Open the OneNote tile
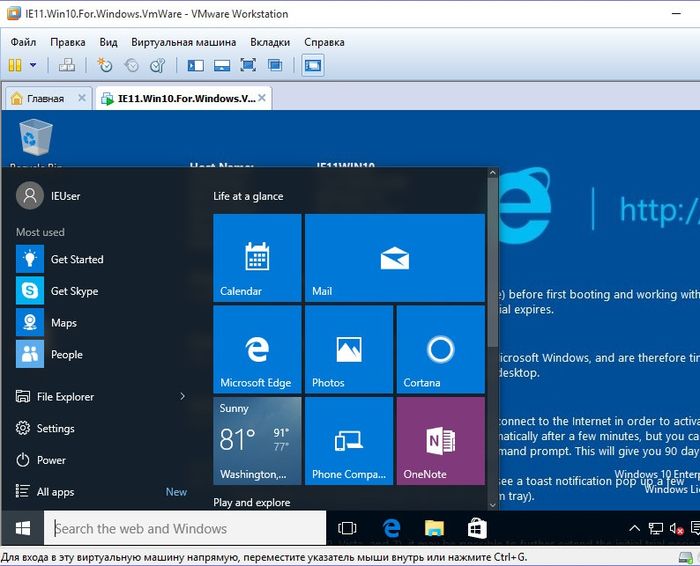The height and width of the screenshot is (566, 700). (440, 441)
